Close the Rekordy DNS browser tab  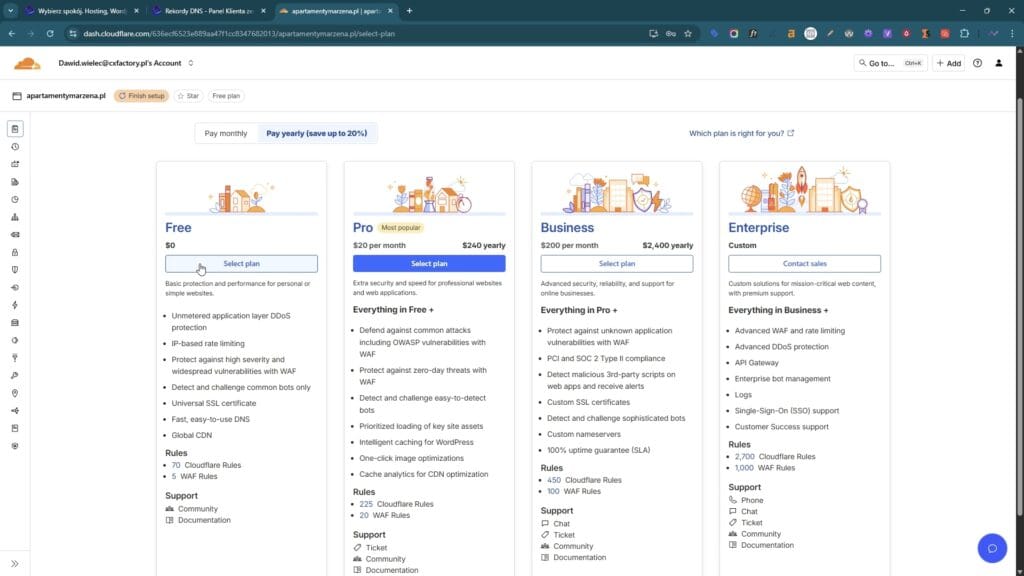tap(263, 11)
